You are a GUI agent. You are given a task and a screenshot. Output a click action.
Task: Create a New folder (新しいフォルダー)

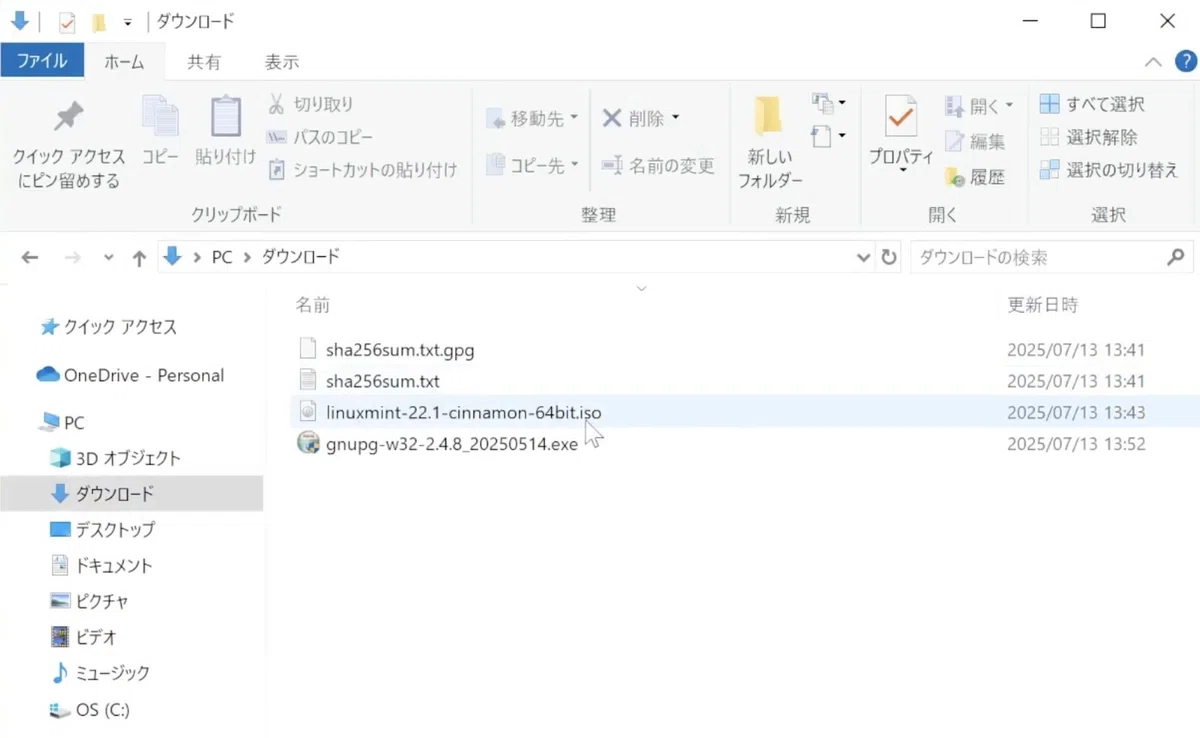point(770,143)
